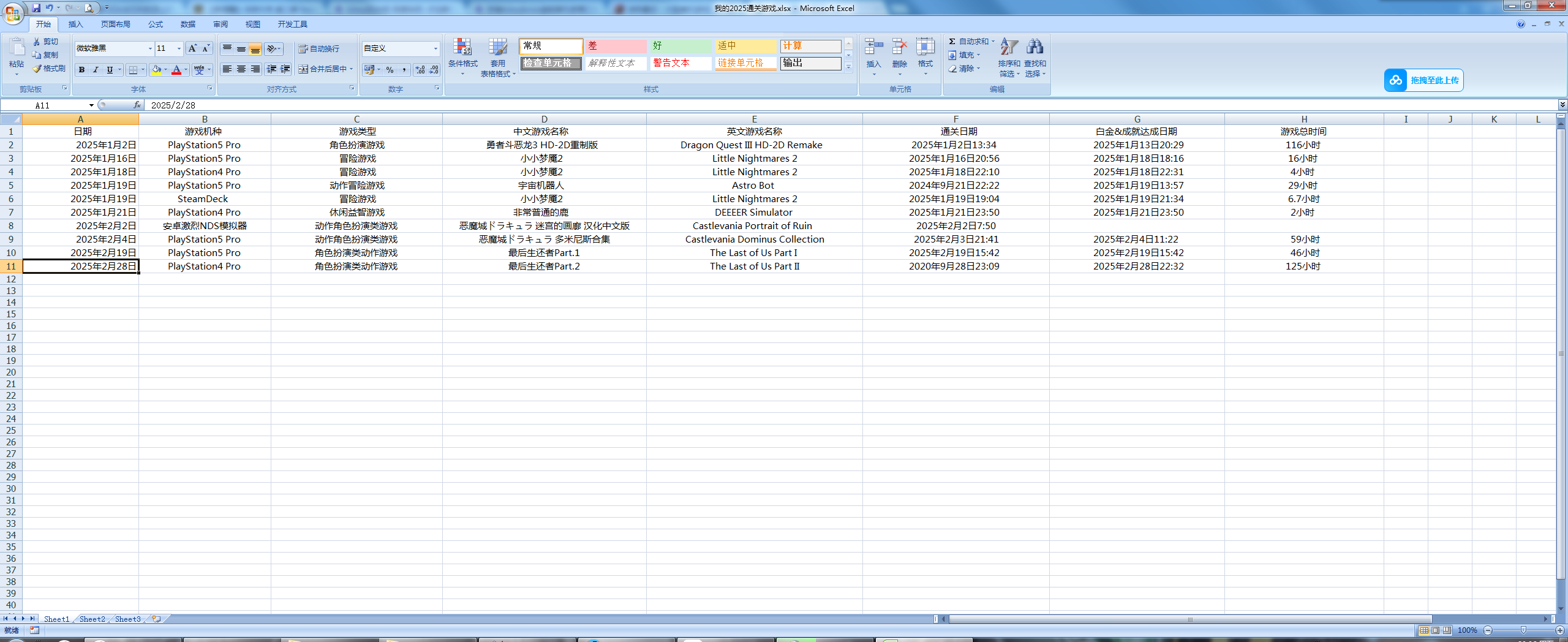The width and height of the screenshot is (1568, 642).
Task: Click the Cut (剪切) scissors icon
Action: (37, 42)
